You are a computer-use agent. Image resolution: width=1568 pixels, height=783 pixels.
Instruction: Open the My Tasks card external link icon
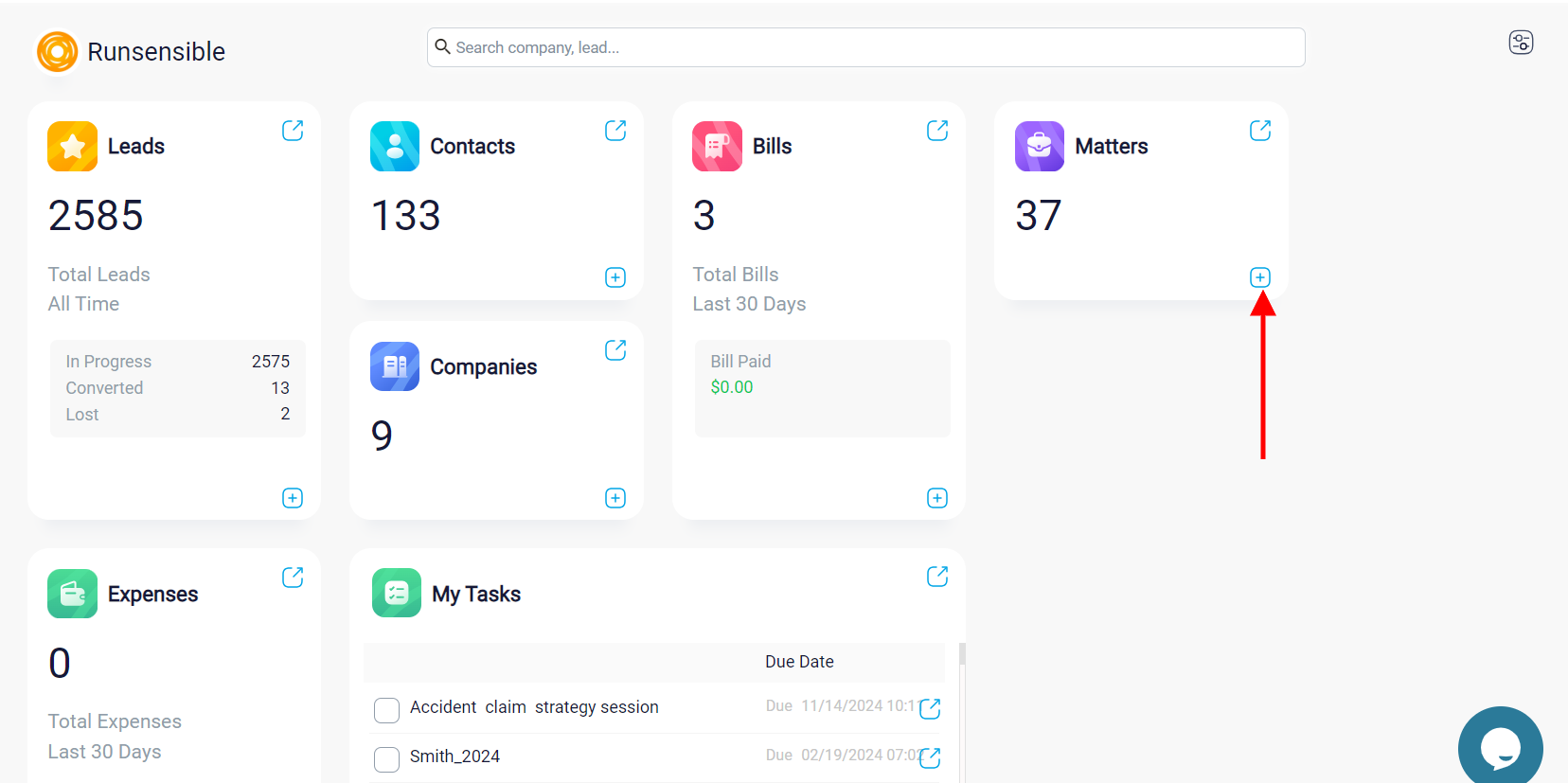point(937,577)
